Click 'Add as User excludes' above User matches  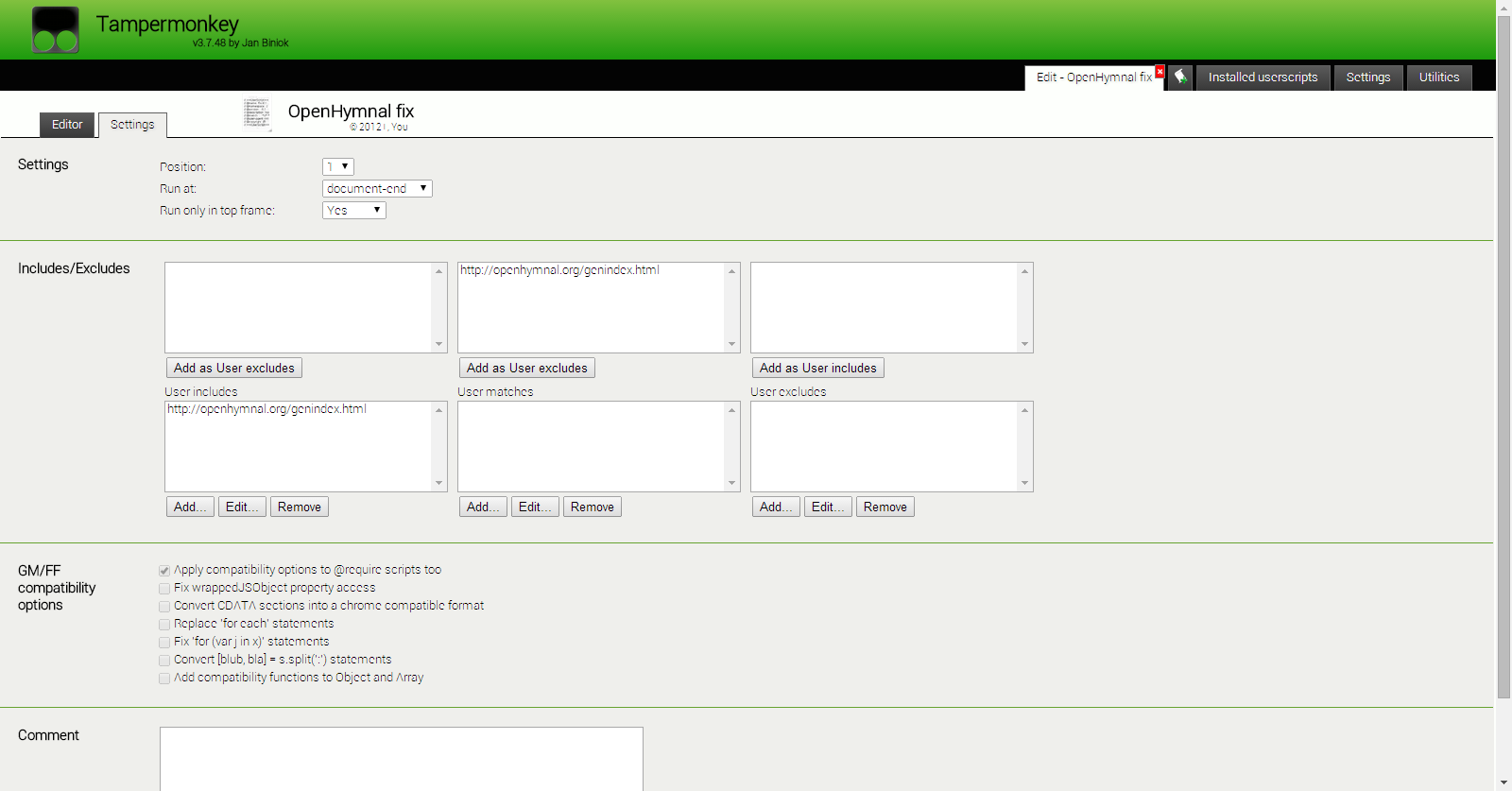click(x=527, y=368)
